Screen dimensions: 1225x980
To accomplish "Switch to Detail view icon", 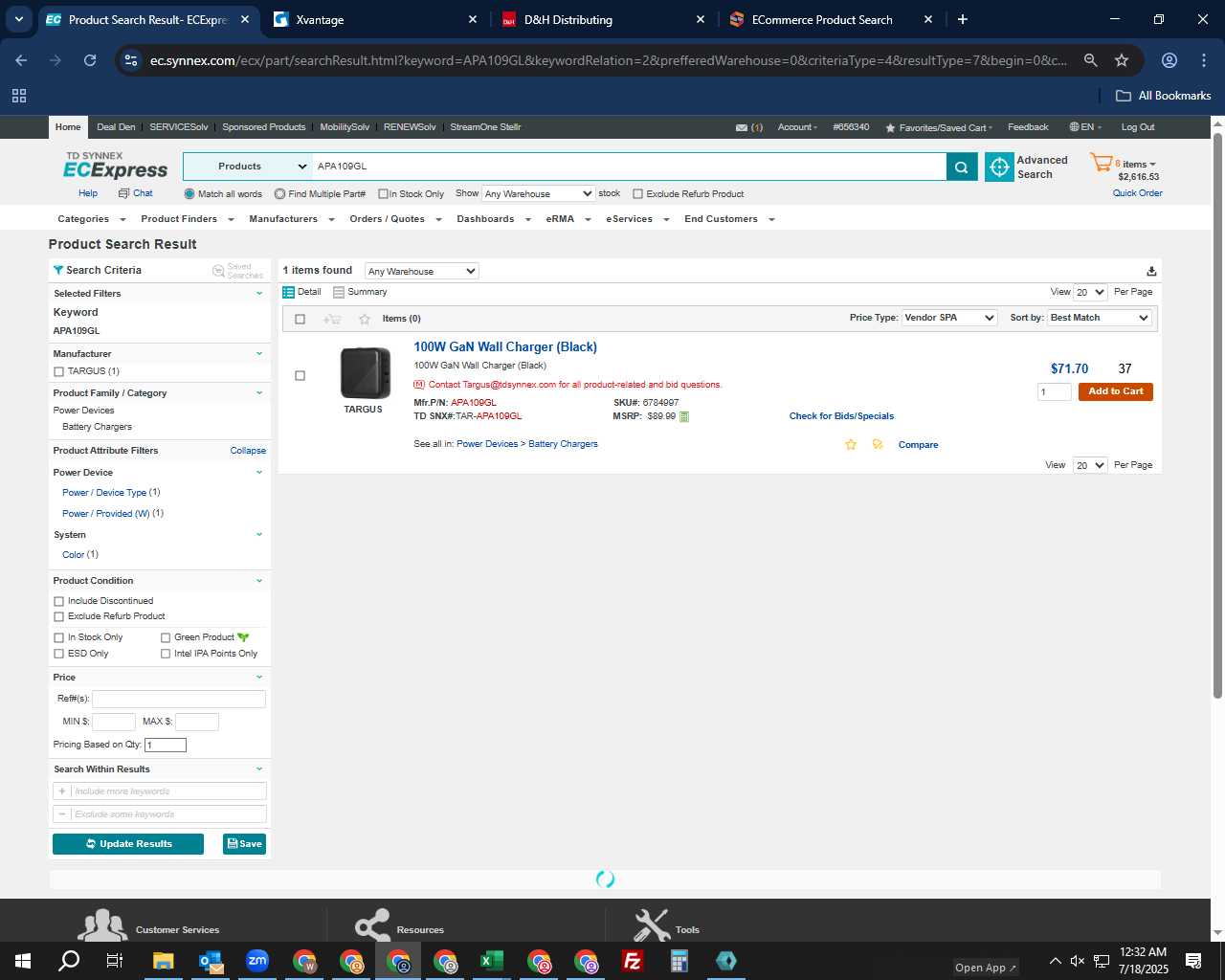I will pyautogui.click(x=288, y=292).
